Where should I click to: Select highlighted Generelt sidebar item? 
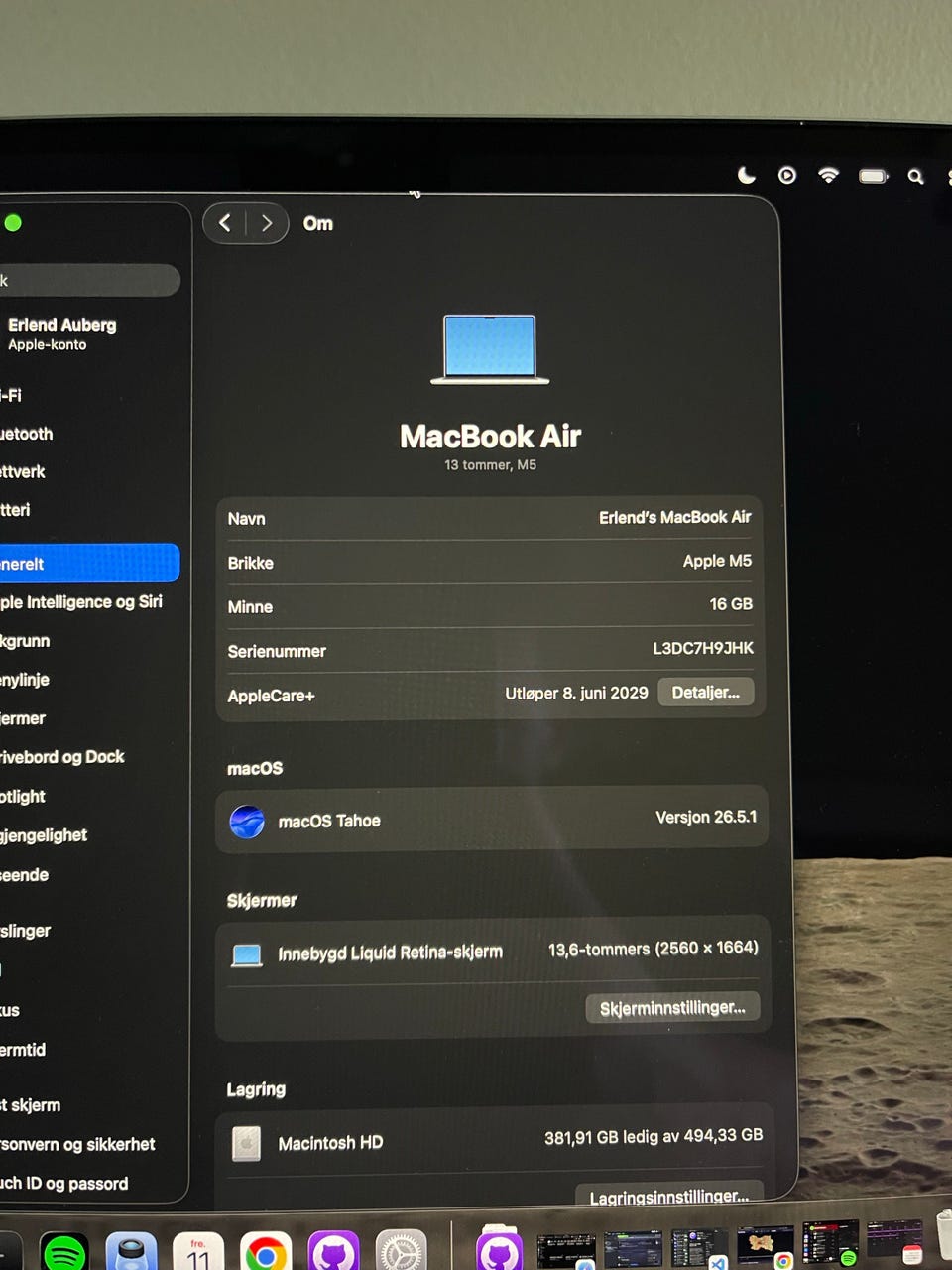(x=89, y=563)
